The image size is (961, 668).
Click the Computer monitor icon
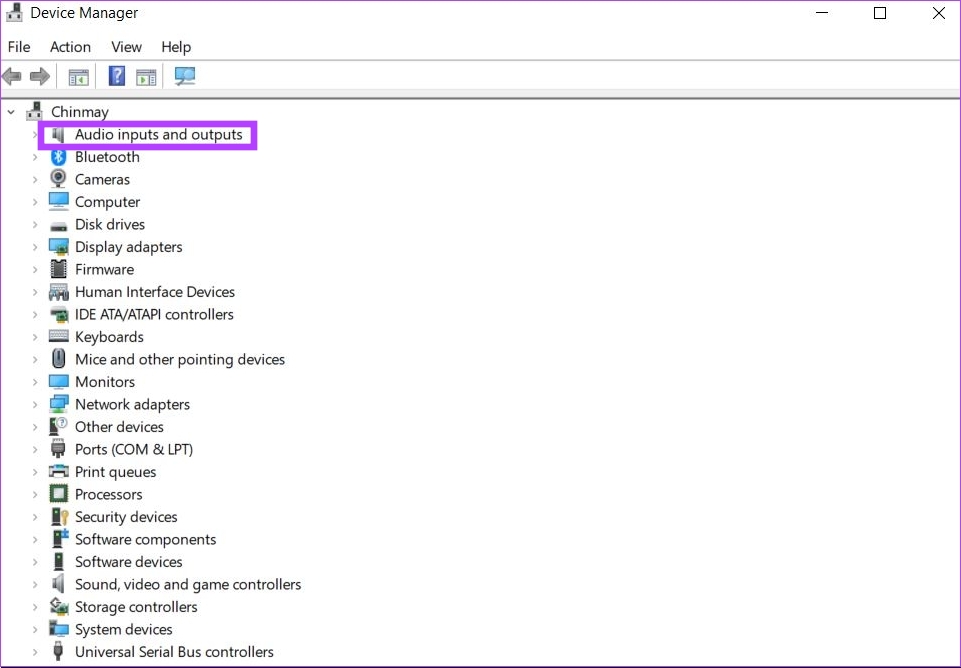tap(59, 201)
